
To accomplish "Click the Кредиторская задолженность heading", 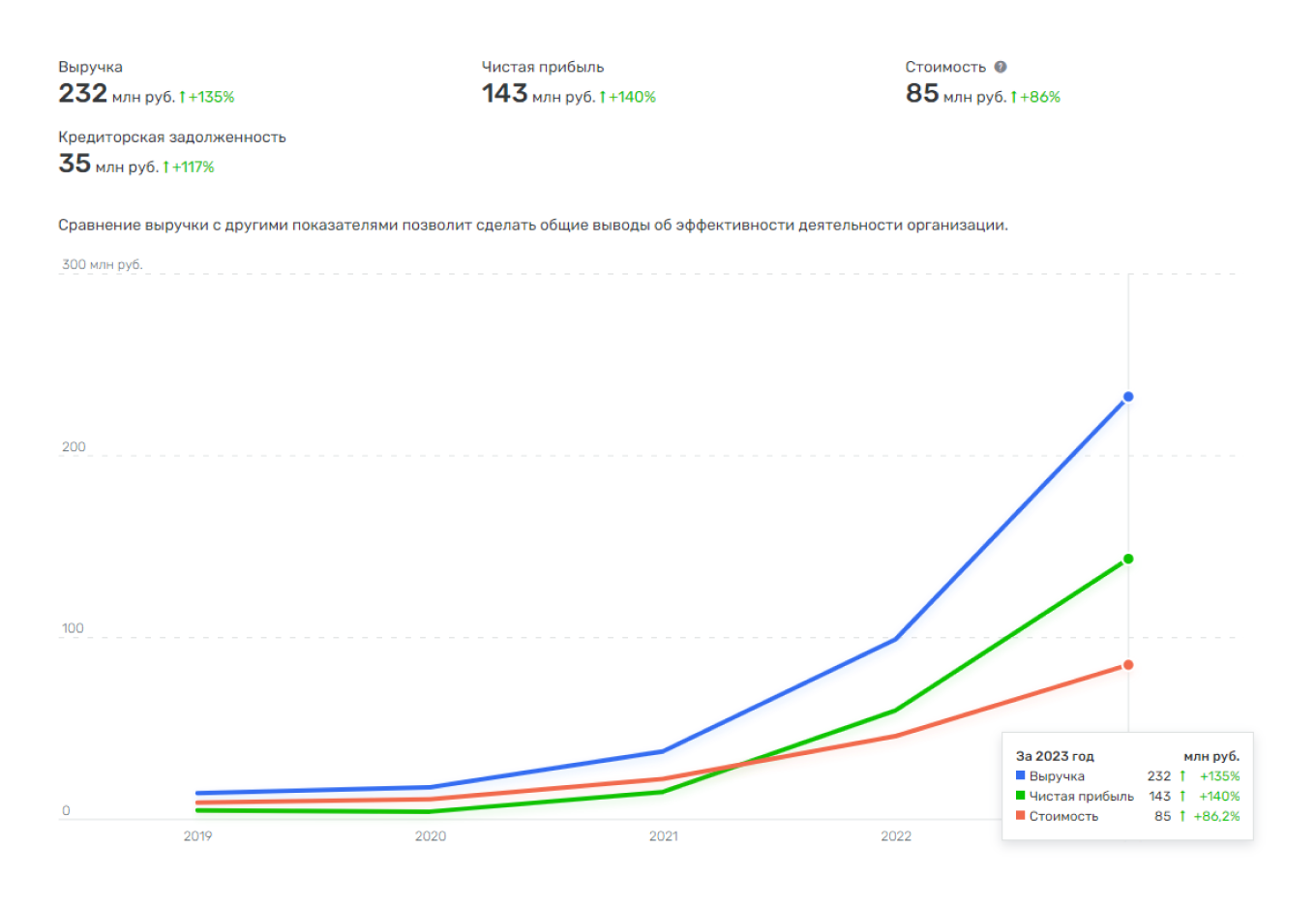I will (x=172, y=137).
